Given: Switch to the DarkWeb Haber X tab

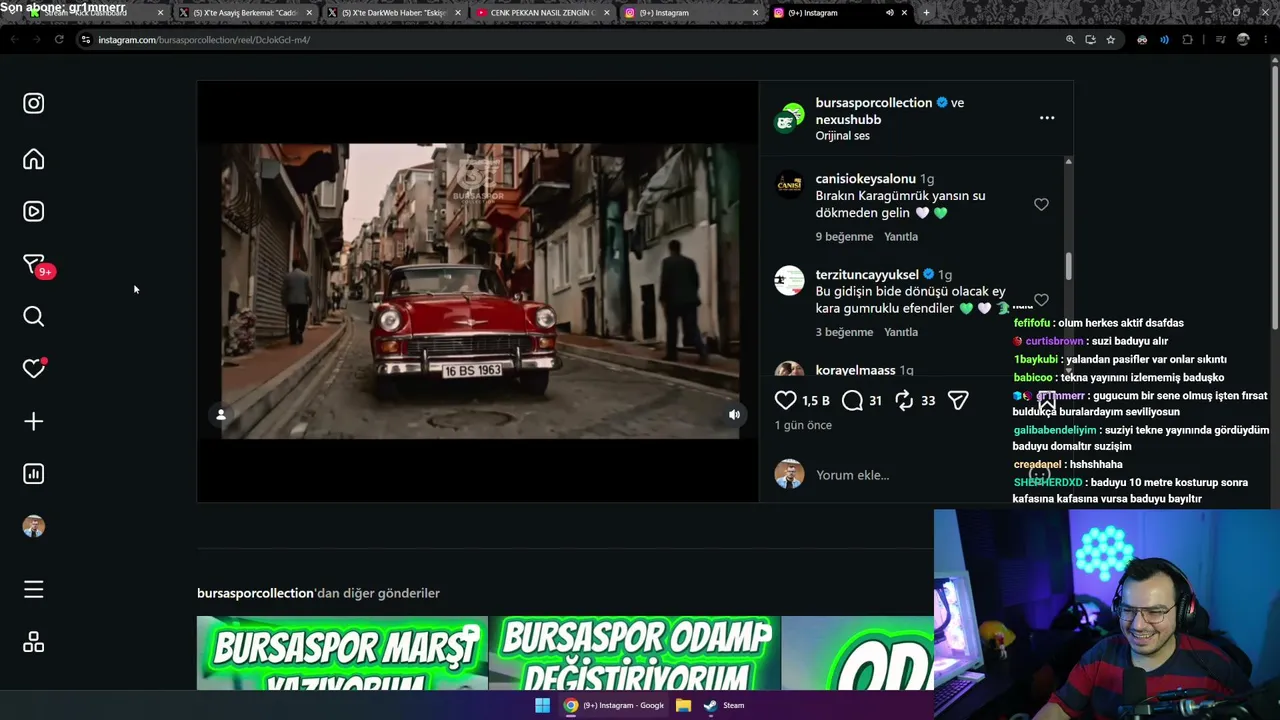Looking at the screenshot, I should 394,13.
